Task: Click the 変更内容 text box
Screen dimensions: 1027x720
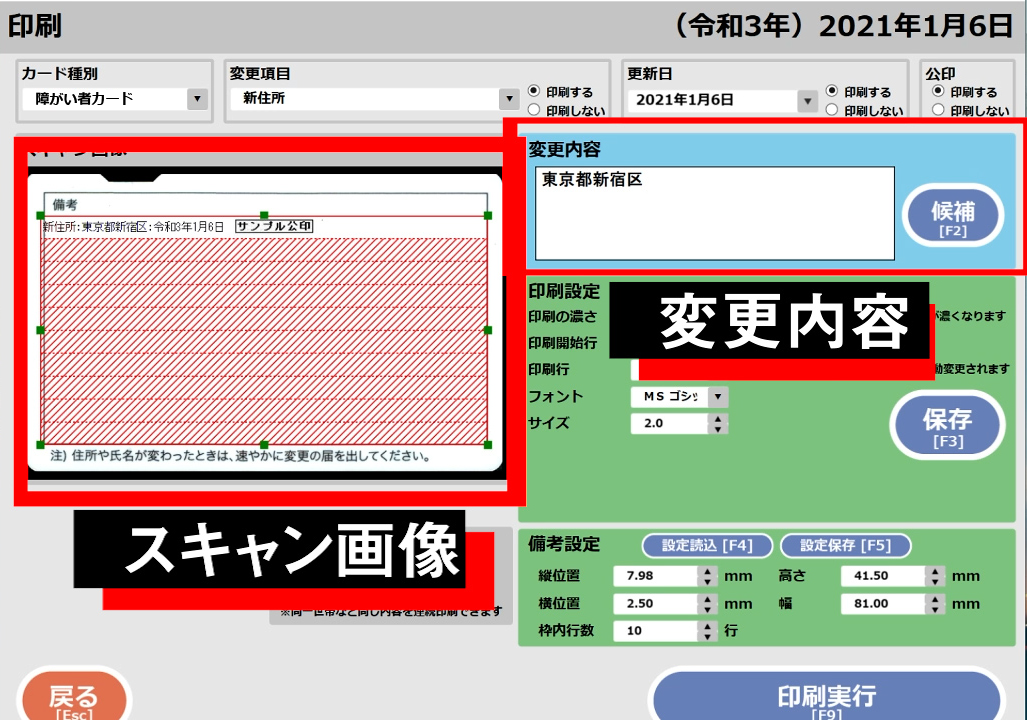Action: [714, 214]
